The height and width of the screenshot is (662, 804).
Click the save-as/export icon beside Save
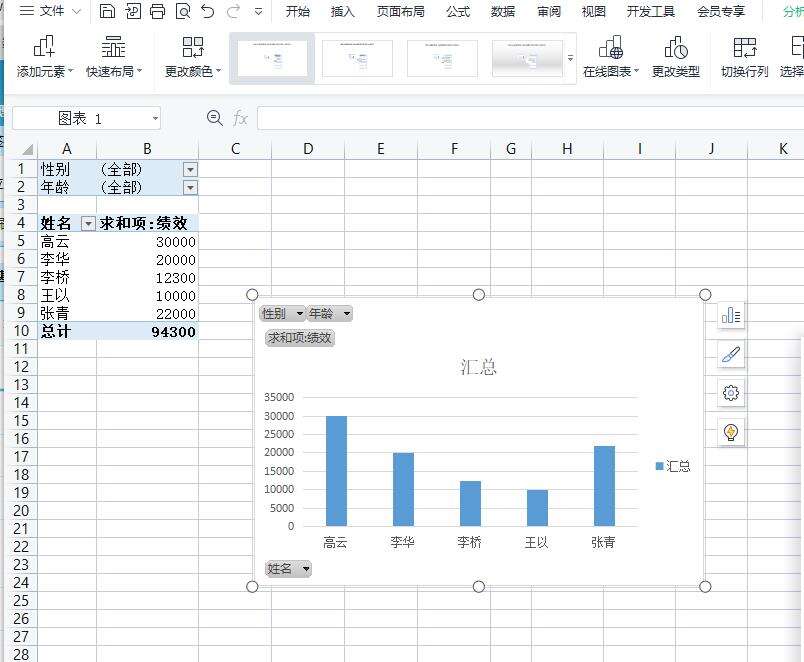tap(133, 11)
